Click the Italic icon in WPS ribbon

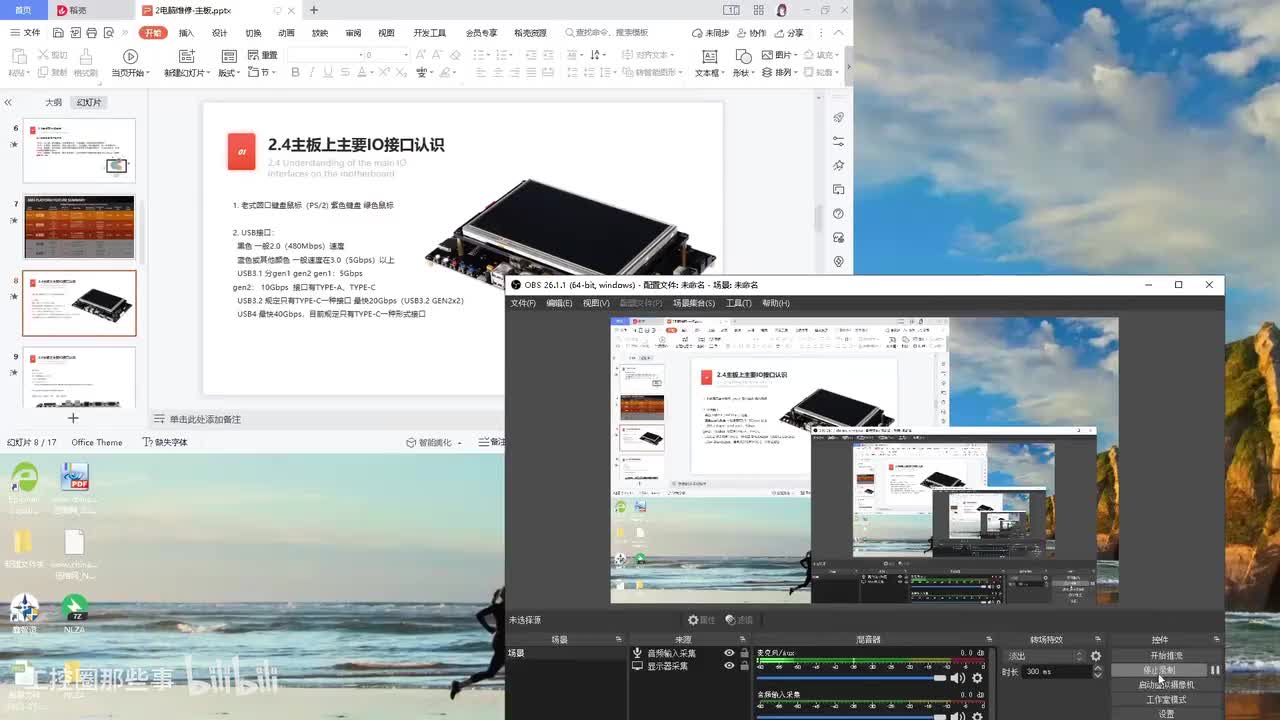click(x=312, y=72)
